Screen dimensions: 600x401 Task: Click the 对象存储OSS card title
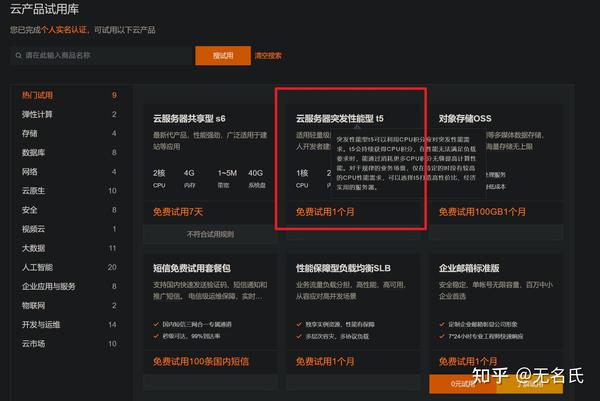pyautogui.click(x=465, y=119)
